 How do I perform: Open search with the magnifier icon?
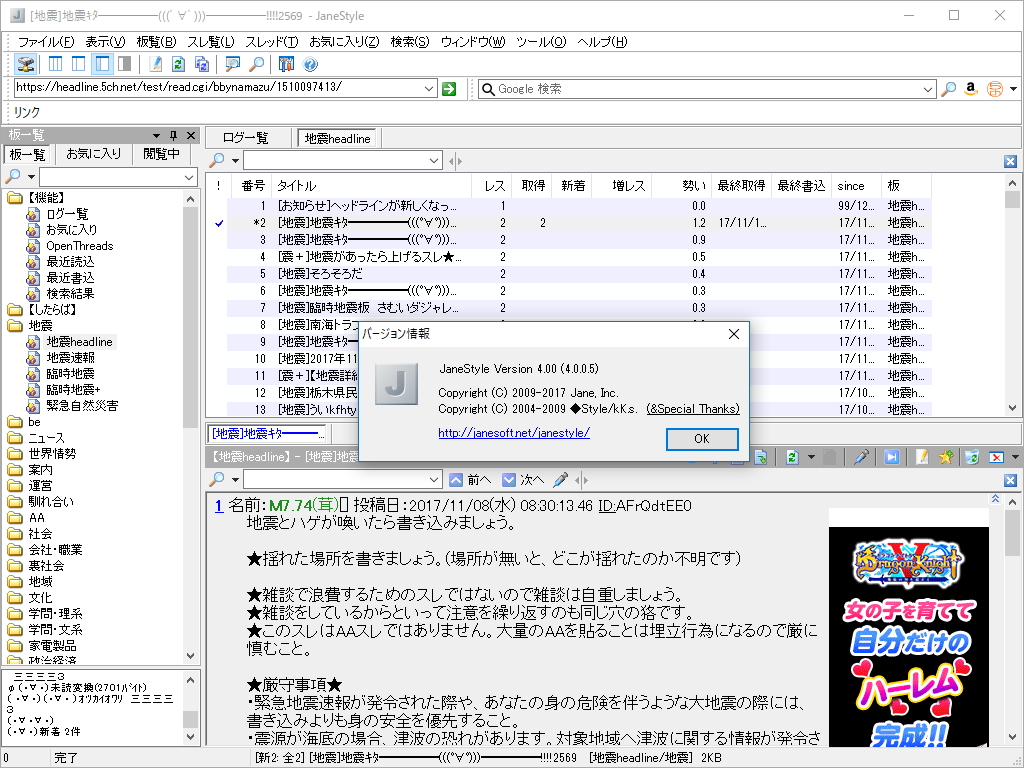pos(256,63)
